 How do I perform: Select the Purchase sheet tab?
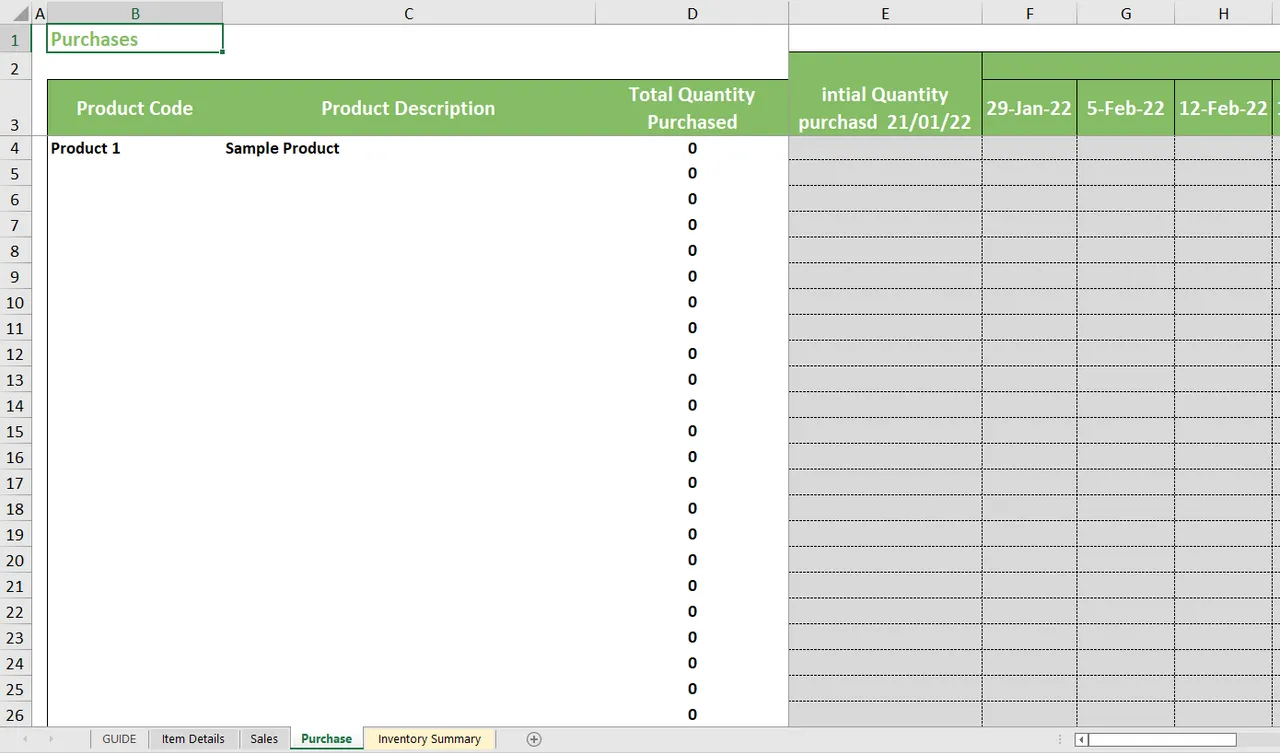pos(327,739)
